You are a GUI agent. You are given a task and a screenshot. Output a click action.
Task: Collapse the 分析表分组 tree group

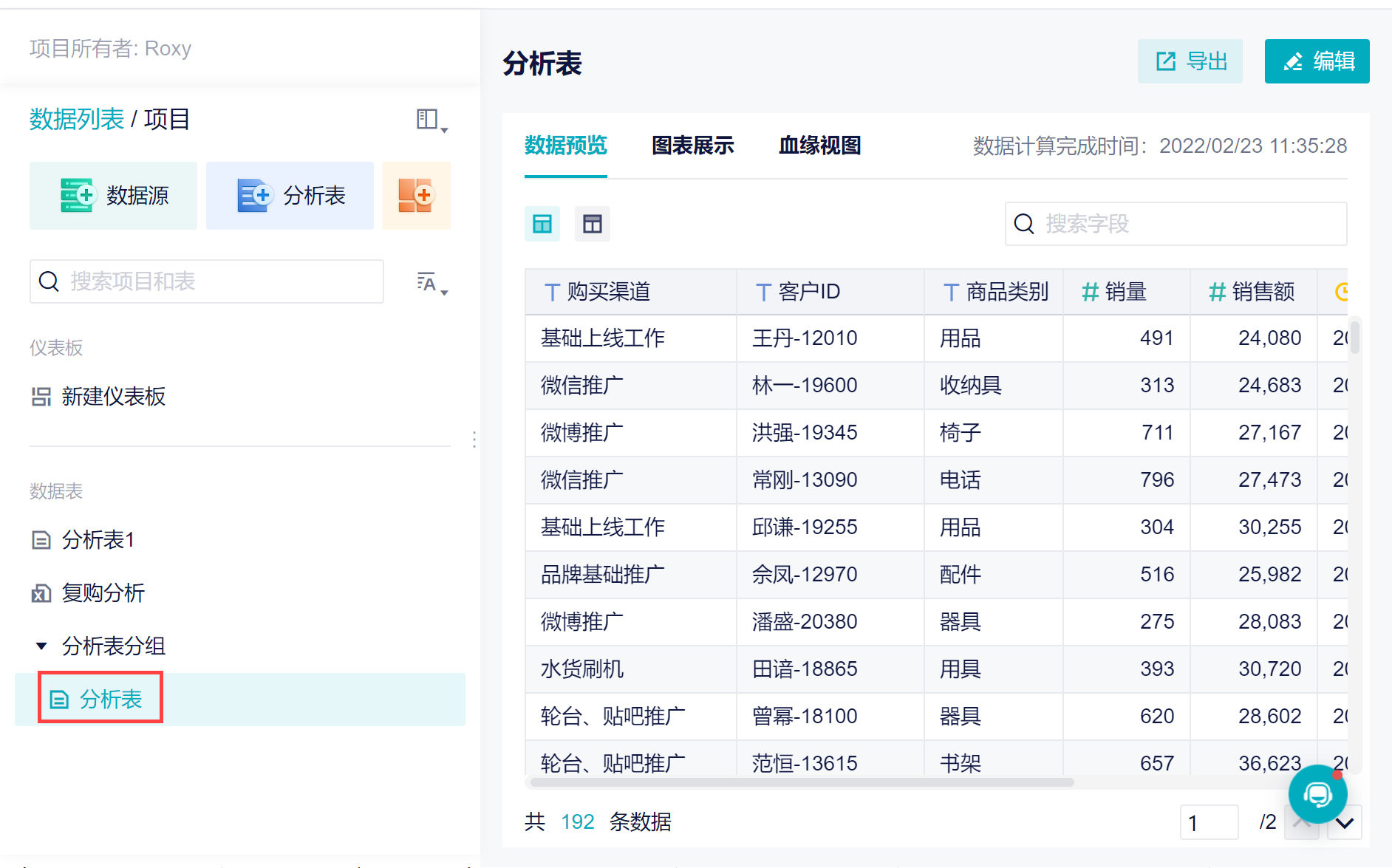click(x=42, y=646)
